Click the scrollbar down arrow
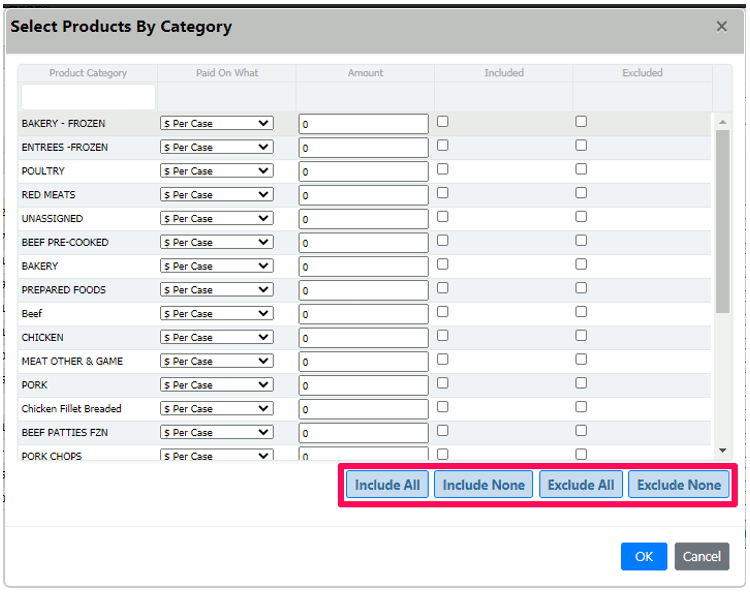Screen dimensions: 750x592 (722, 452)
